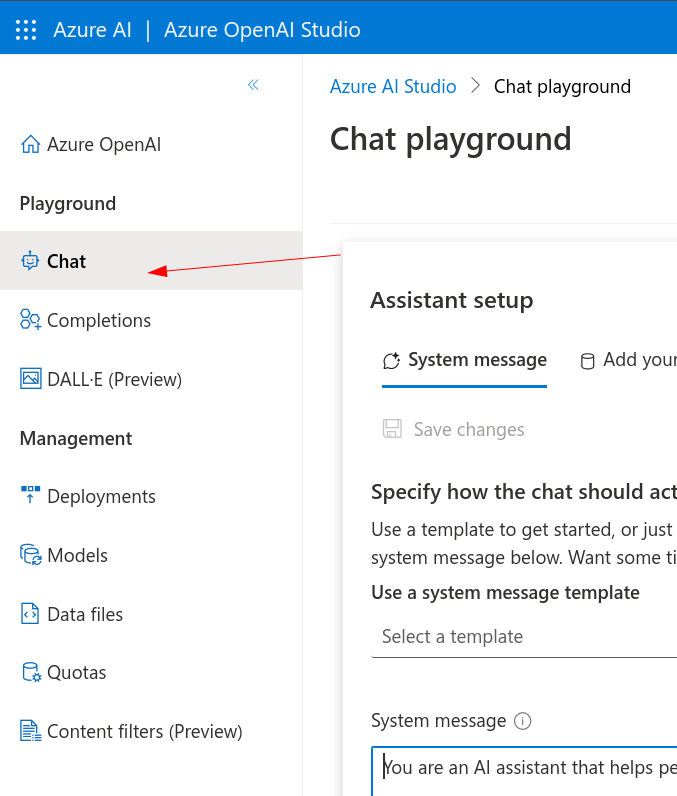This screenshot has height=796, width=677.
Task: Open Data files page
Action: point(151,614)
